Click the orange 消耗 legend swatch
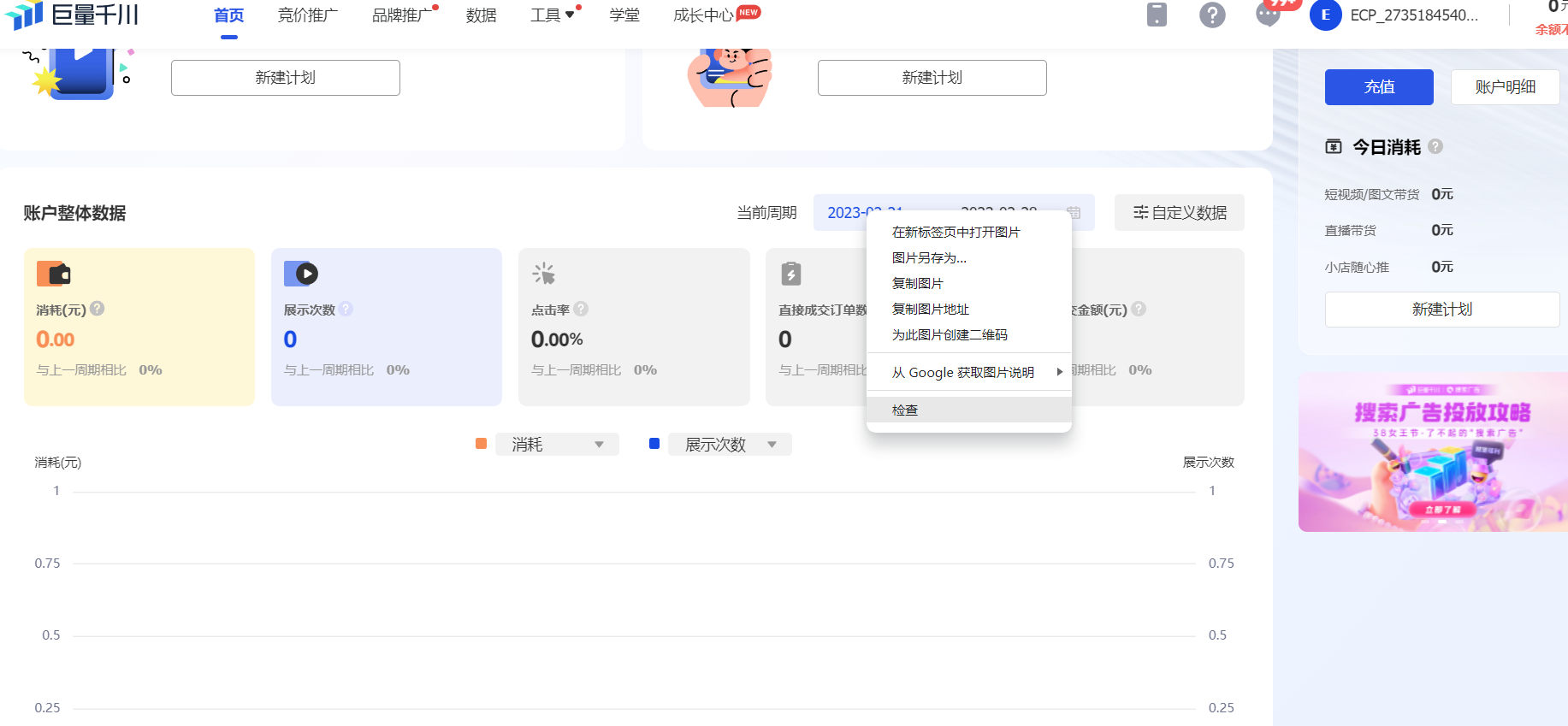 [481, 444]
